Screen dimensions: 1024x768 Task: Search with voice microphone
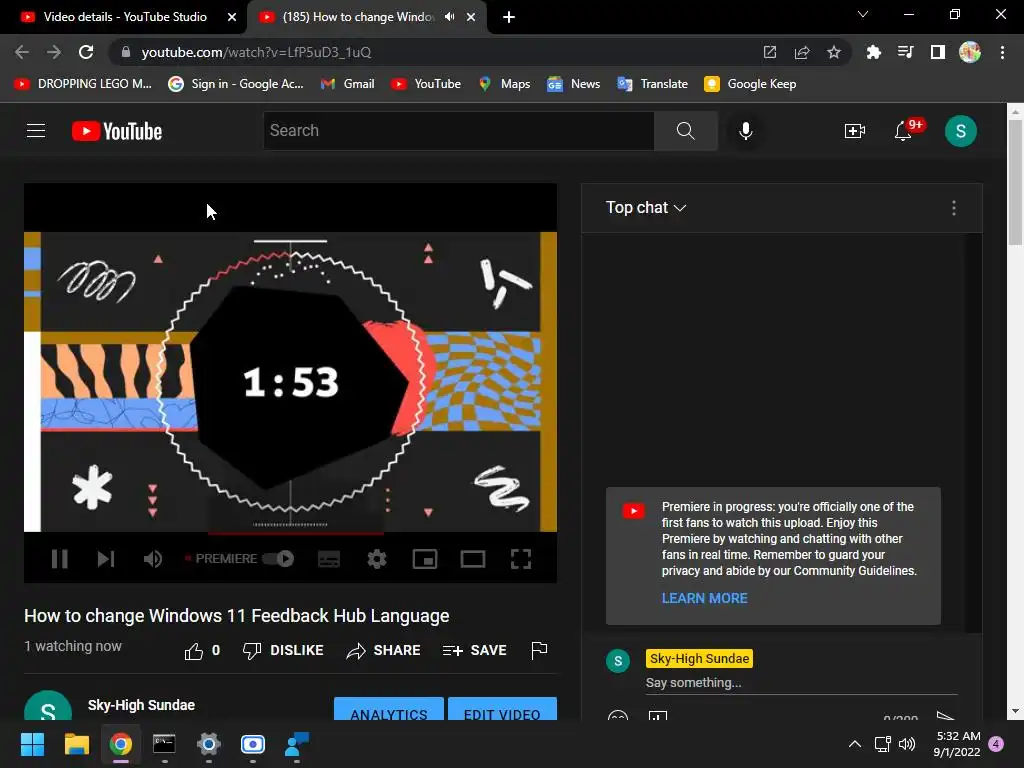[745, 131]
